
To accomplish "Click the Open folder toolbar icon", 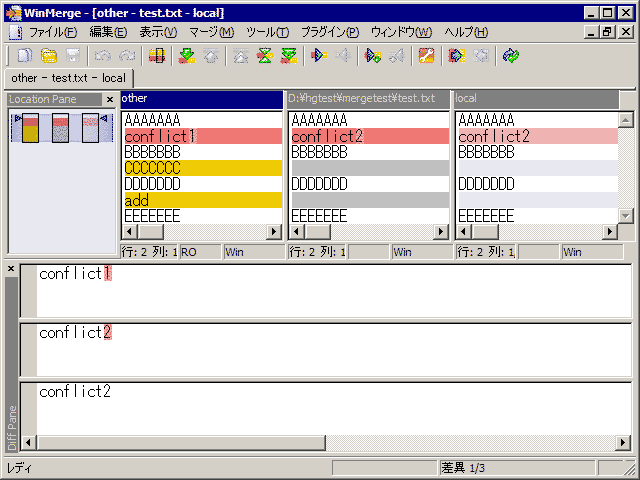I will [x=49, y=56].
